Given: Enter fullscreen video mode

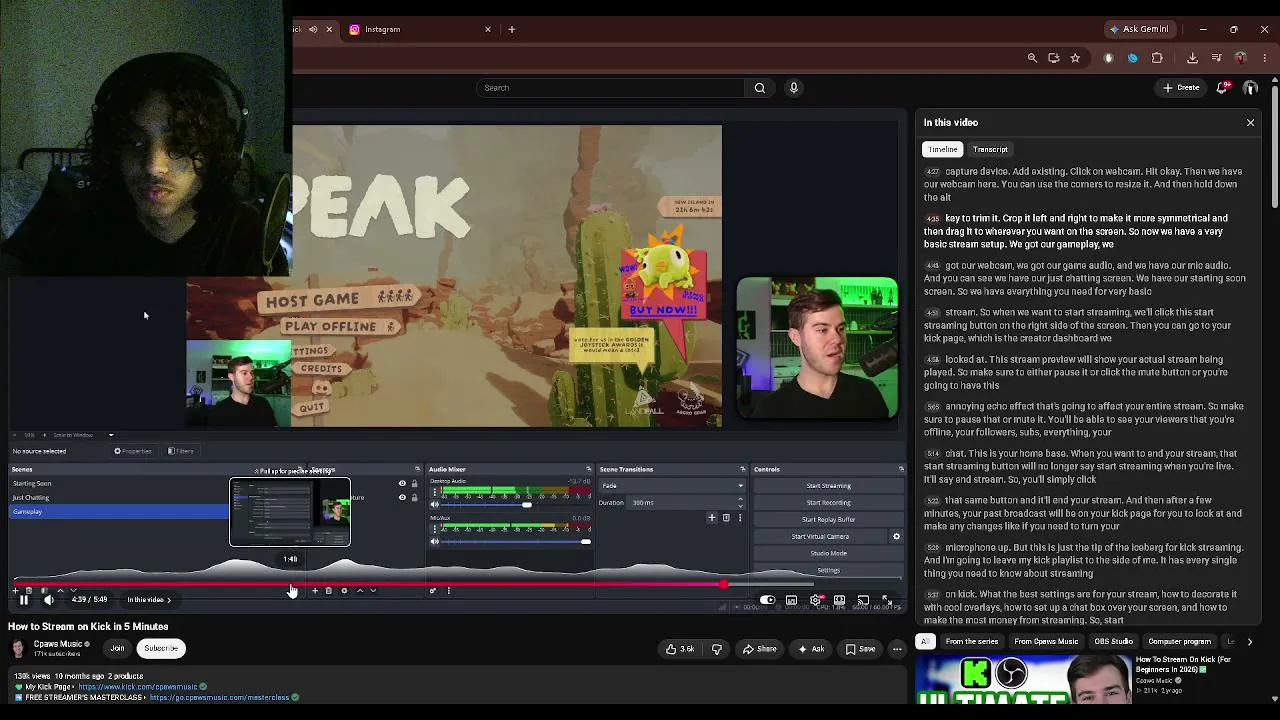Looking at the screenshot, I should 886,600.
